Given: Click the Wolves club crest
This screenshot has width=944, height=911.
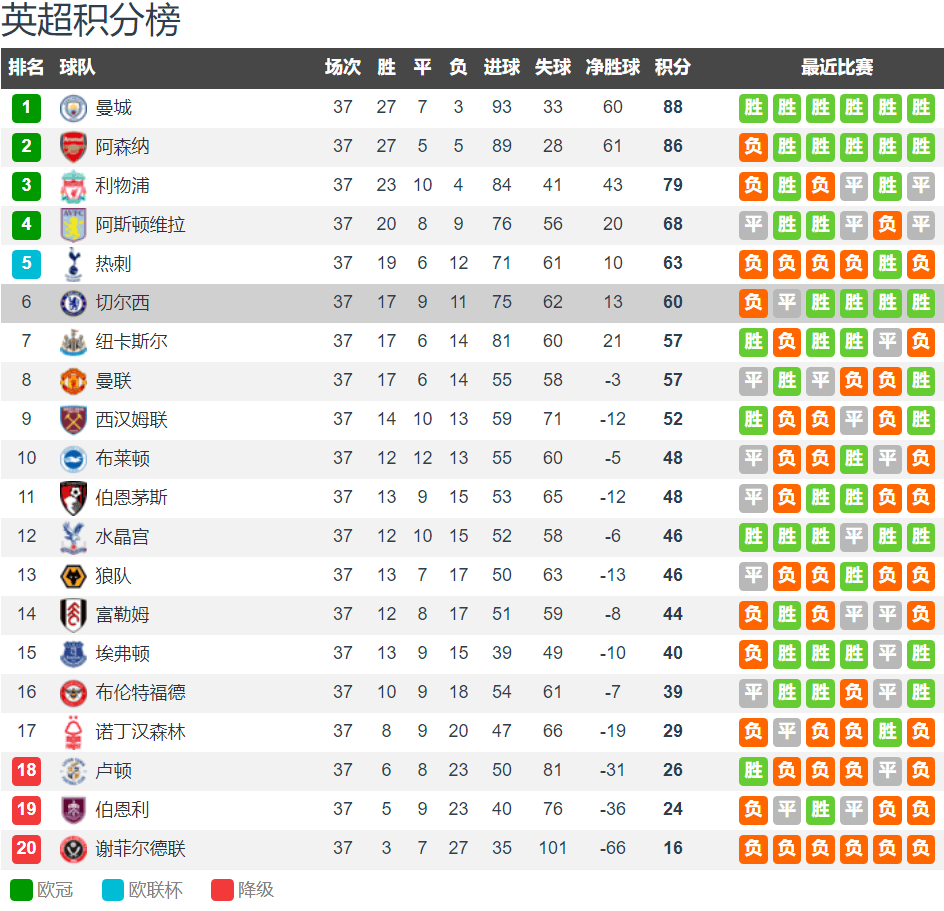Looking at the screenshot, I should [x=73, y=576].
